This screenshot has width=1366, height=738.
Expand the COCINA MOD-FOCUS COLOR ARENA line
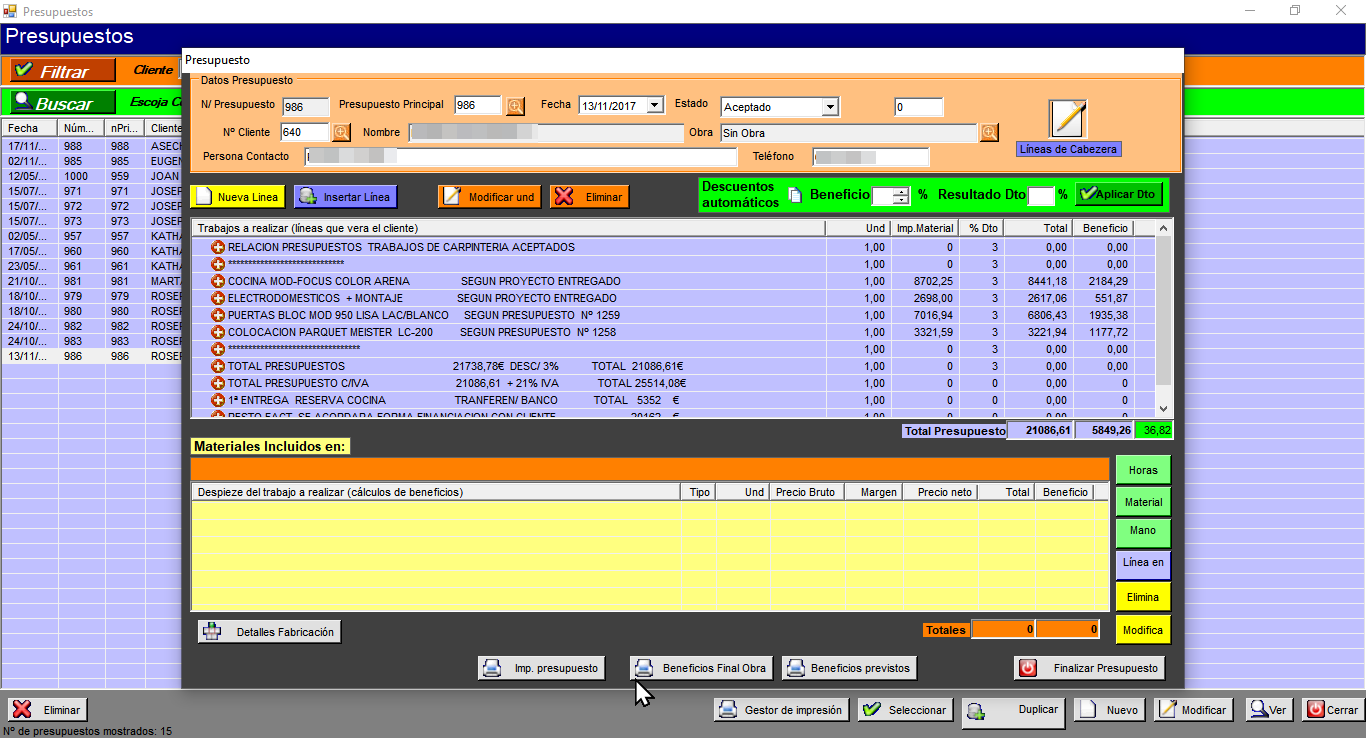[218, 281]
